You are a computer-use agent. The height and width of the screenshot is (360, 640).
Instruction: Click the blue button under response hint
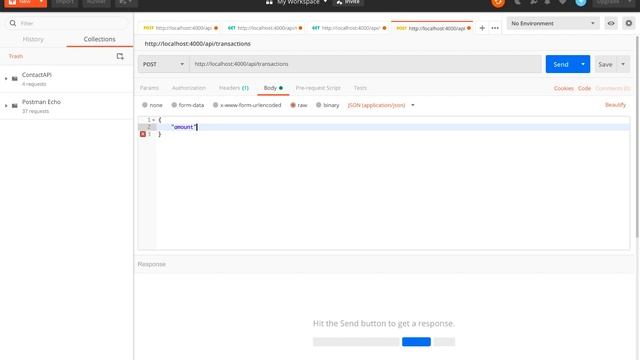[x=416, y=342]
